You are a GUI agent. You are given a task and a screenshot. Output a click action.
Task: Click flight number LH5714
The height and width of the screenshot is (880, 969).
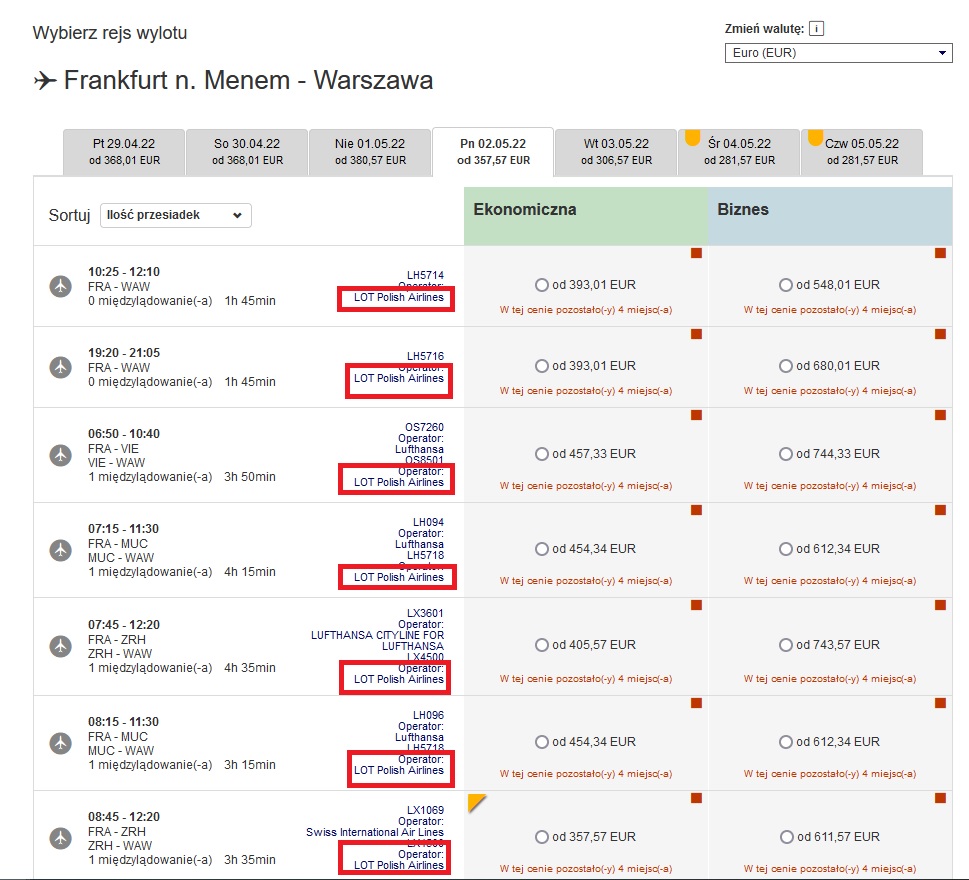pos(425,275)
